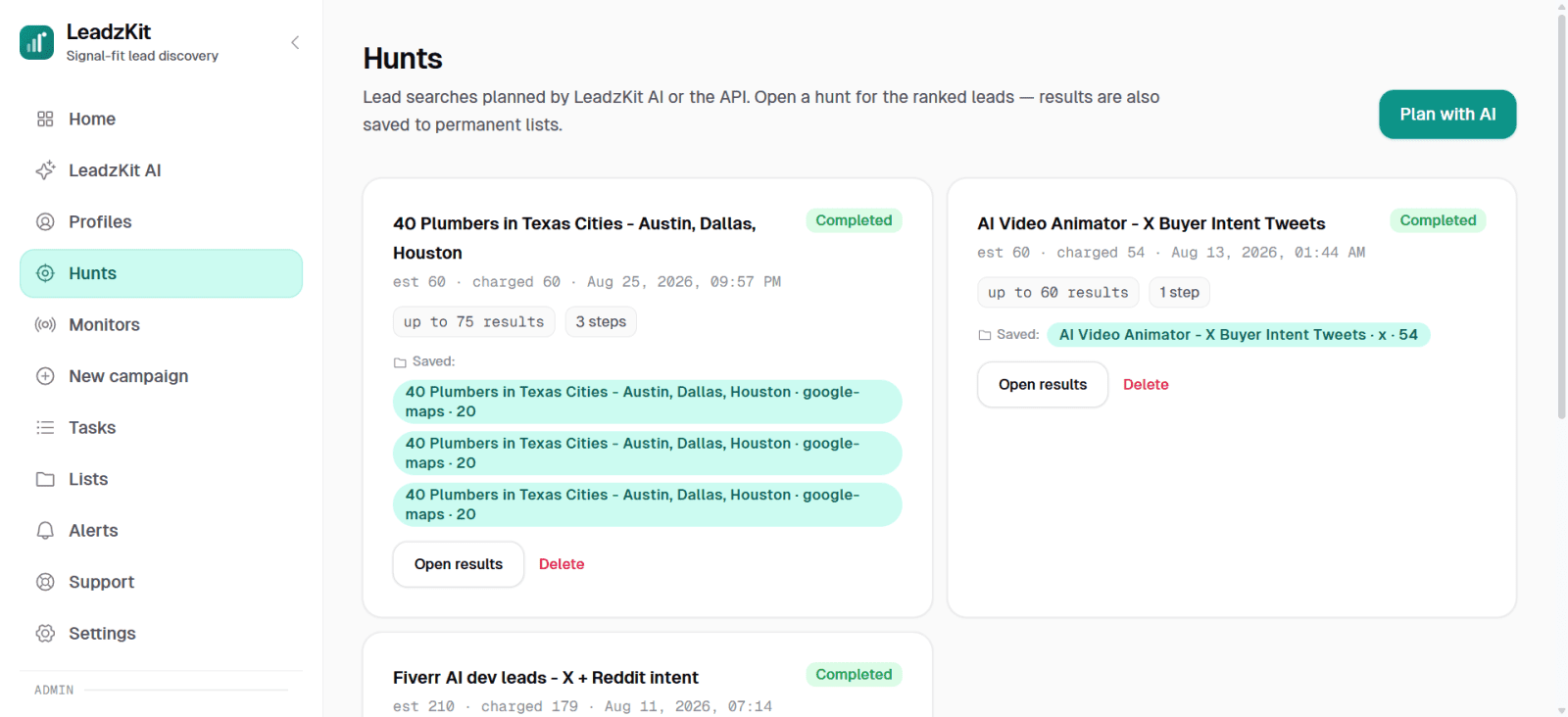Click the 40 Plumbers in Texas Cities title
The width and height of the screenshot is (1568, 717).
click(x=574, y=238)
